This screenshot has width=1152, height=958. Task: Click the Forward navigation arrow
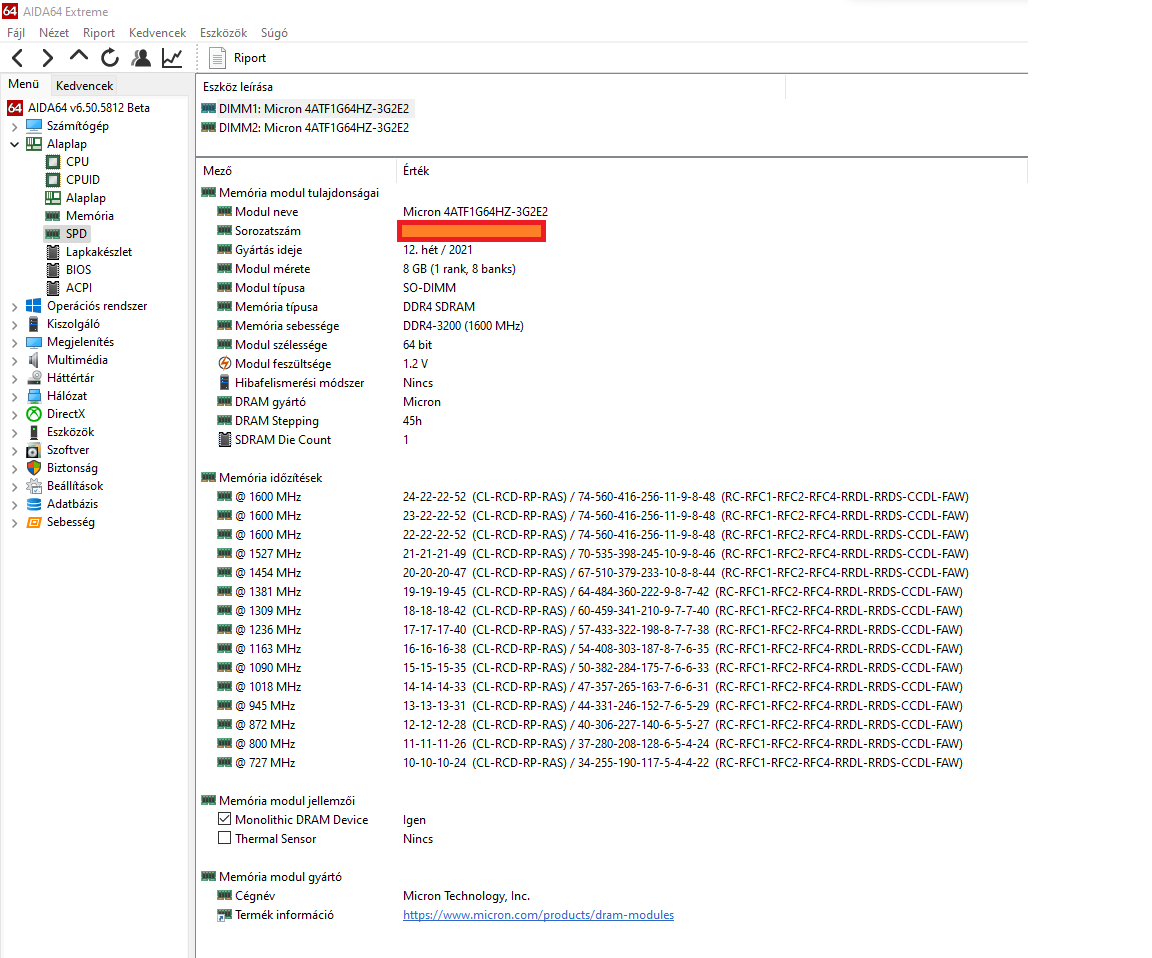[x=48, y=58]
